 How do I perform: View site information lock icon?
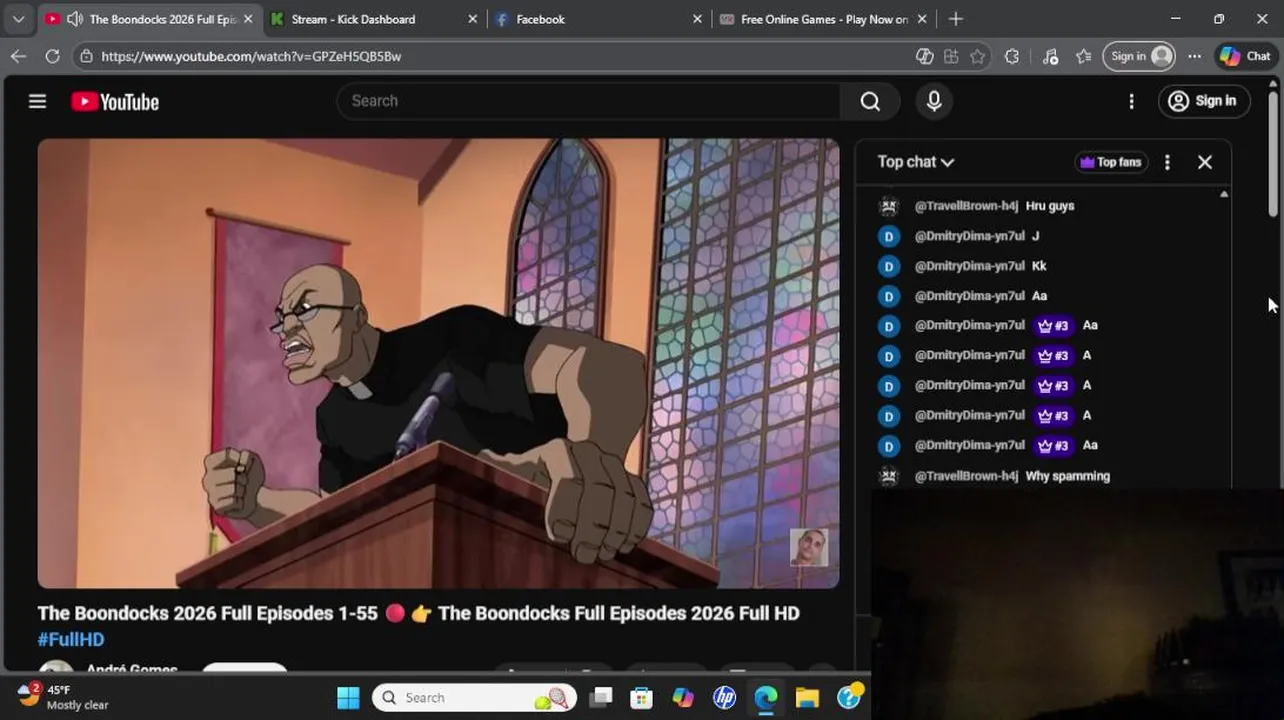coord(87,57)
